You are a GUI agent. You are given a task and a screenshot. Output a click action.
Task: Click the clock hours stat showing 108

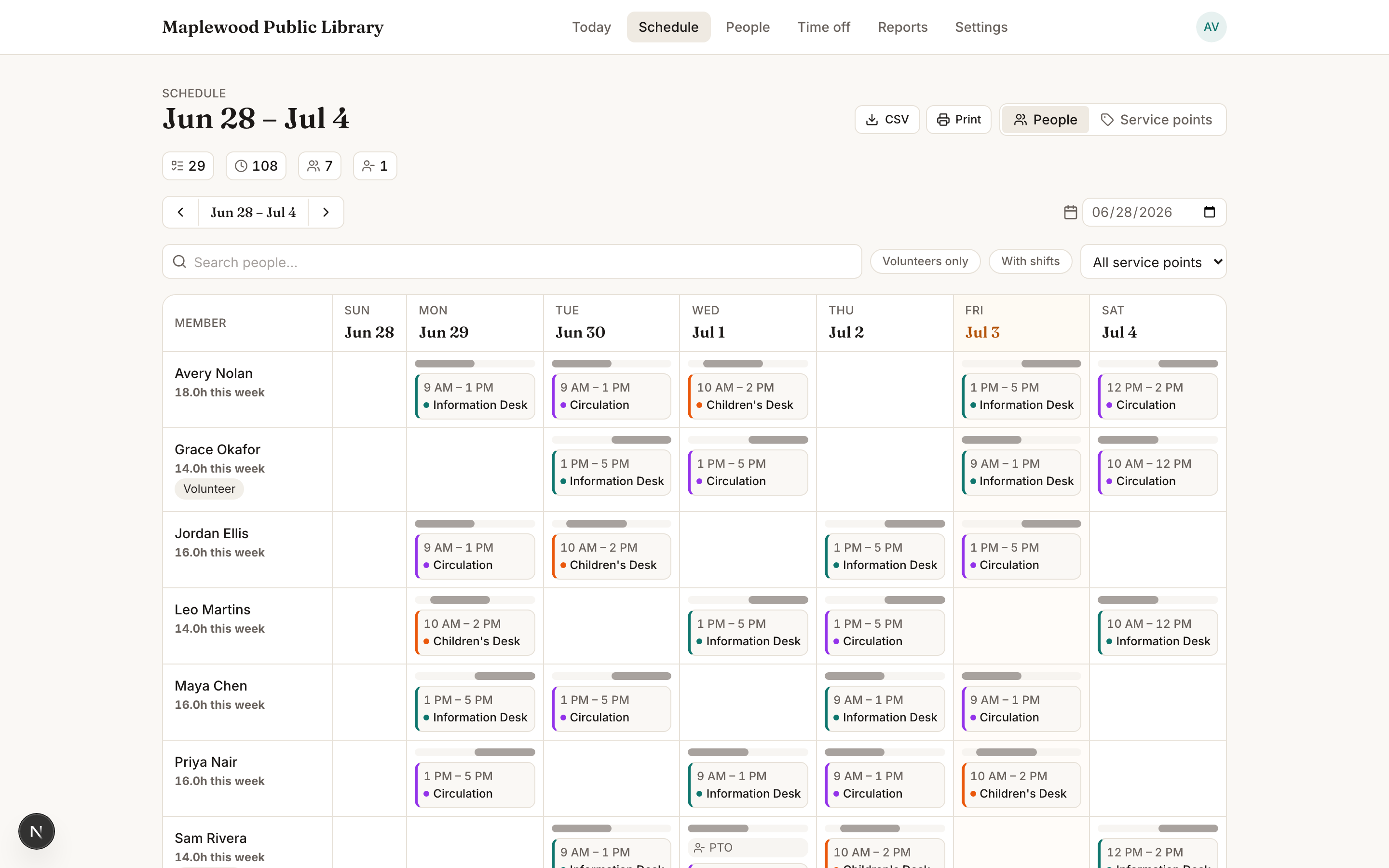coord(256,166)
